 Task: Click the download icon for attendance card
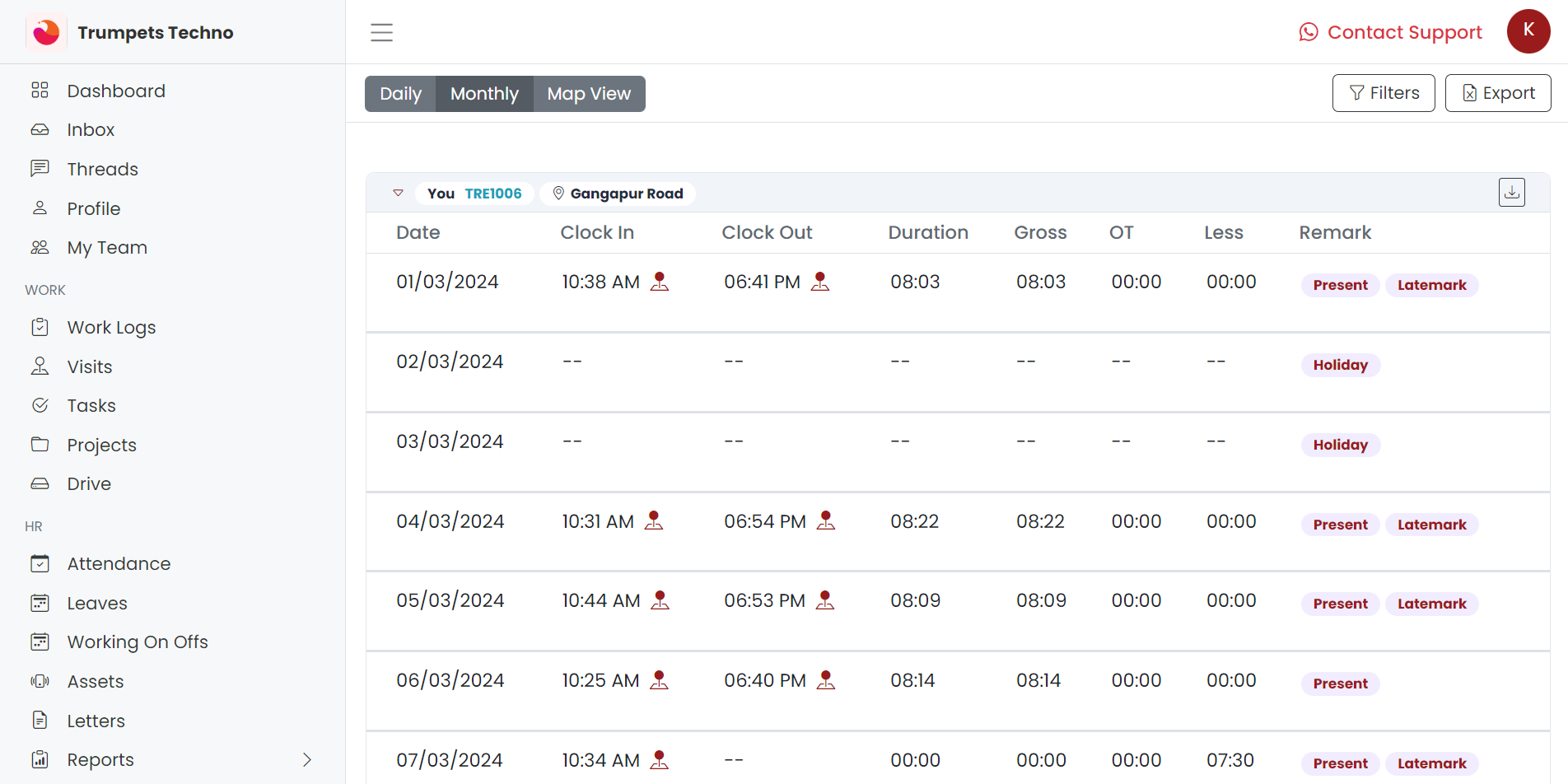pyautogui.click(x=1511, y=193)
